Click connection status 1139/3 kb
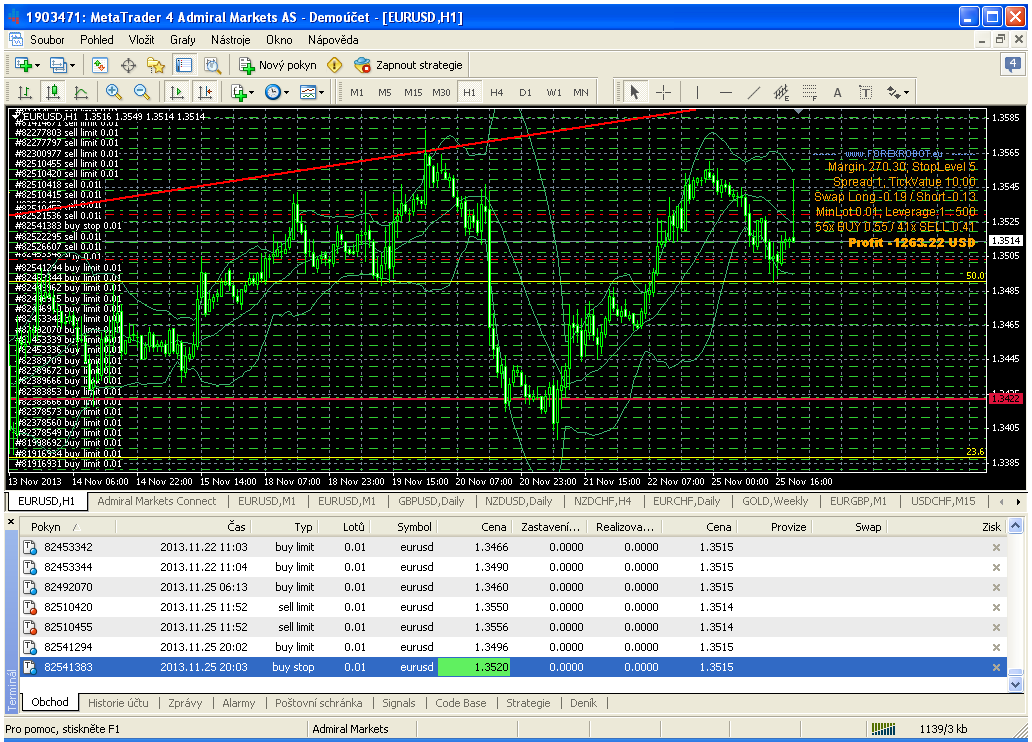This screenshot has width=1032, height=742. [x=943, y=729]
